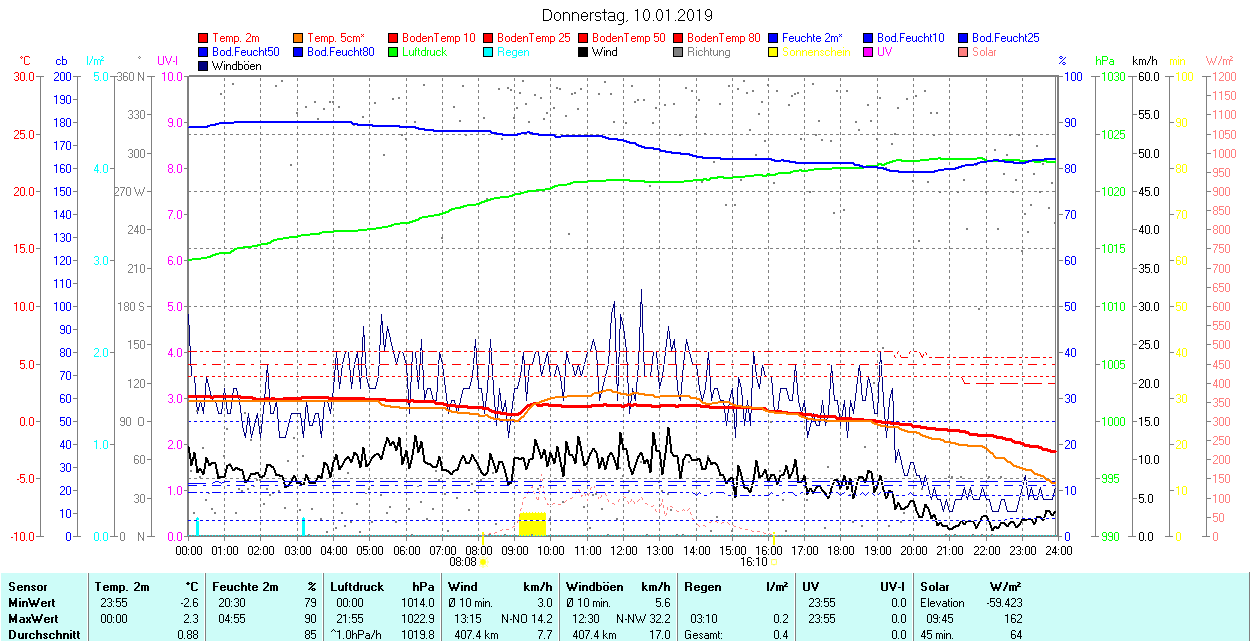Click the 12:00 mark on time axis
The image size is (1250, 641).
tap(624, 550)
